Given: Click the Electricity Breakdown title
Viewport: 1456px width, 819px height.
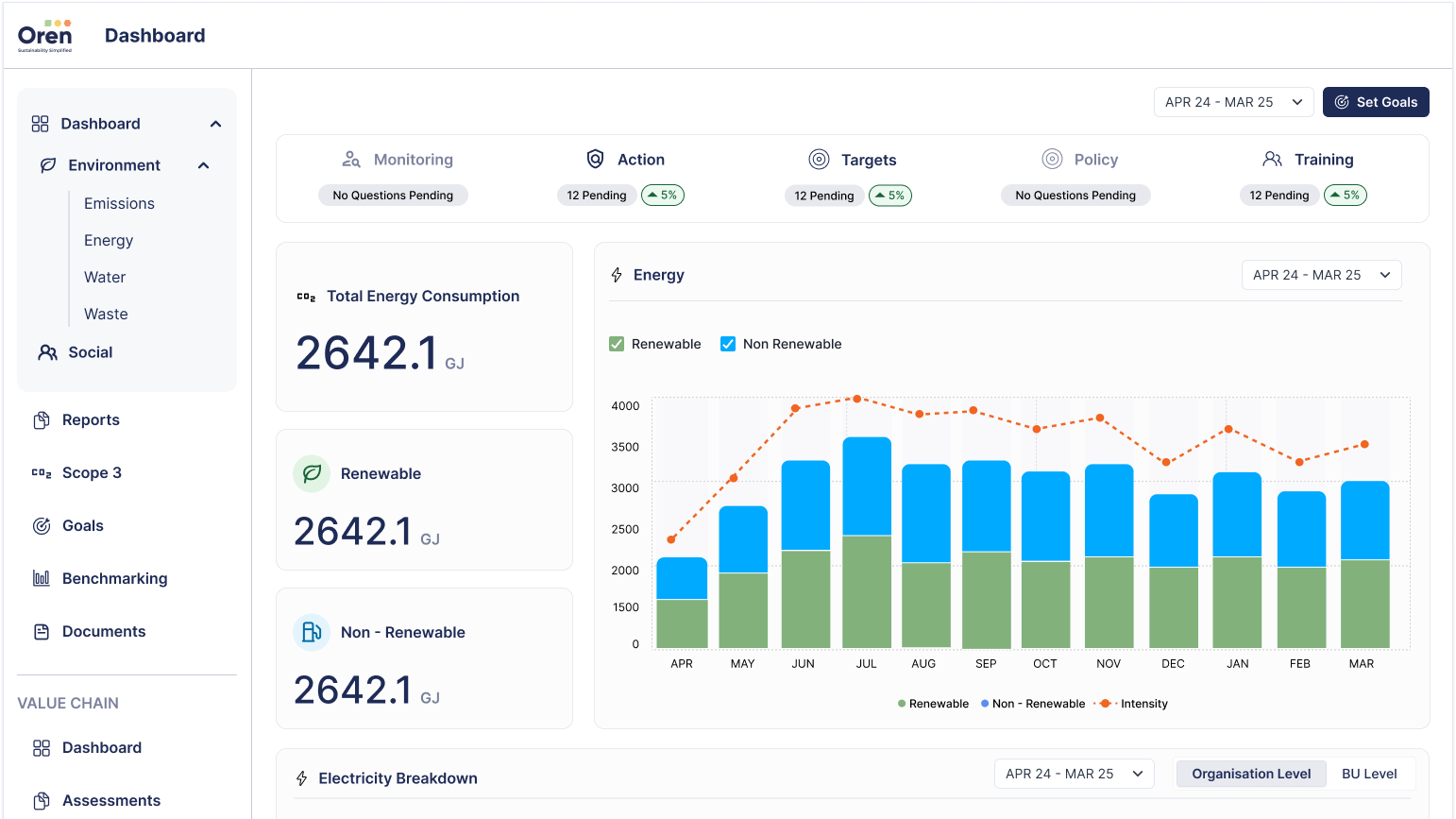Looking at the screenshot, I should (x=398, y=778).
